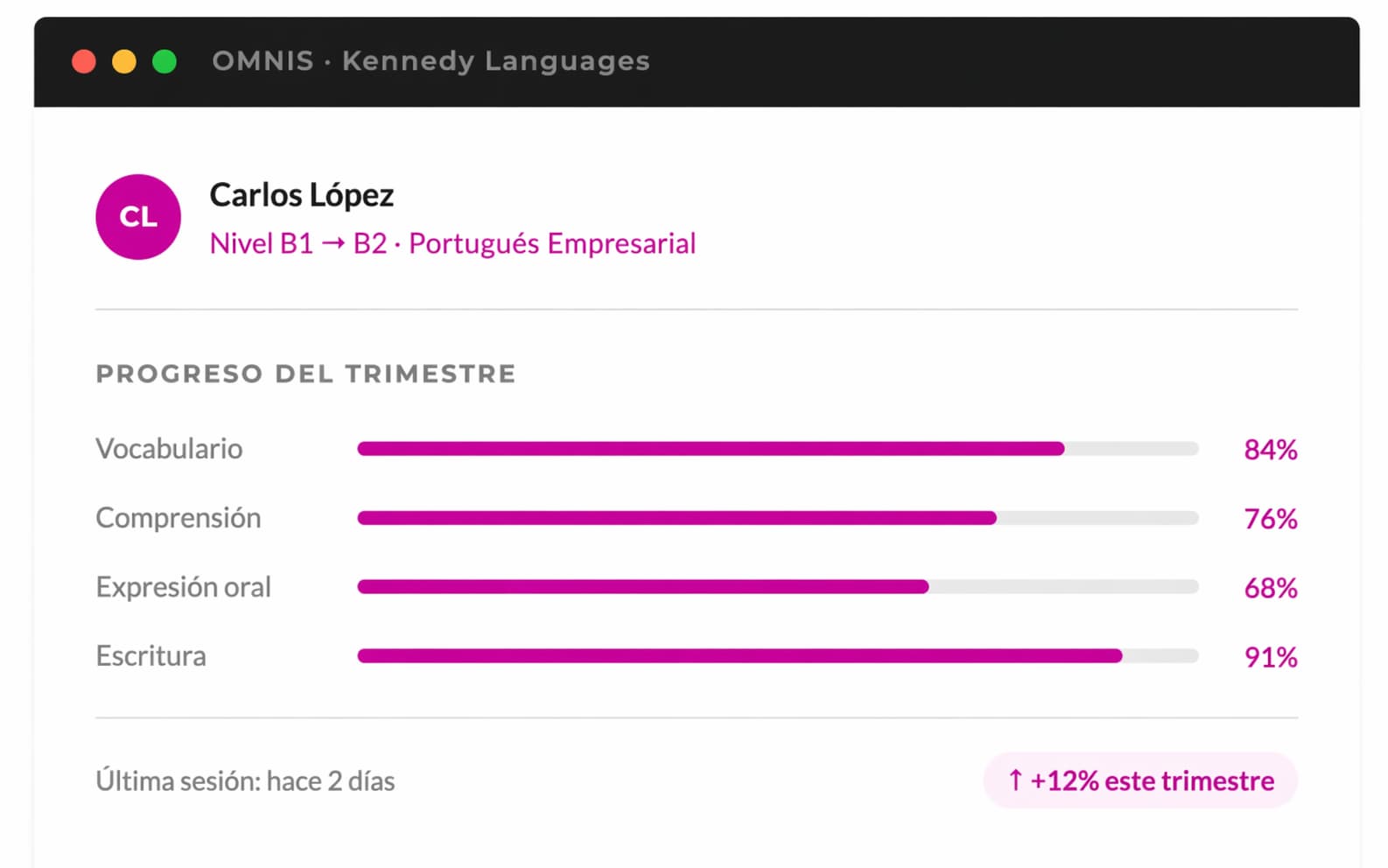Click the PROGRESO DEL TRIMESTRE section heading
Screen dimensions: 1388x868
tap(305, 374)
